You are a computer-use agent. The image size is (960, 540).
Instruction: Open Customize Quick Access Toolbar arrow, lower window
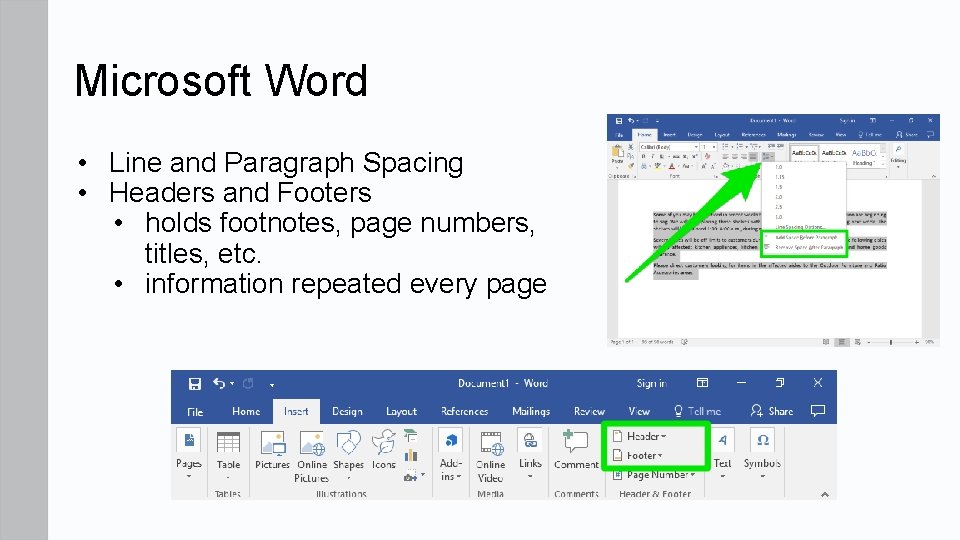pos(272,385)
